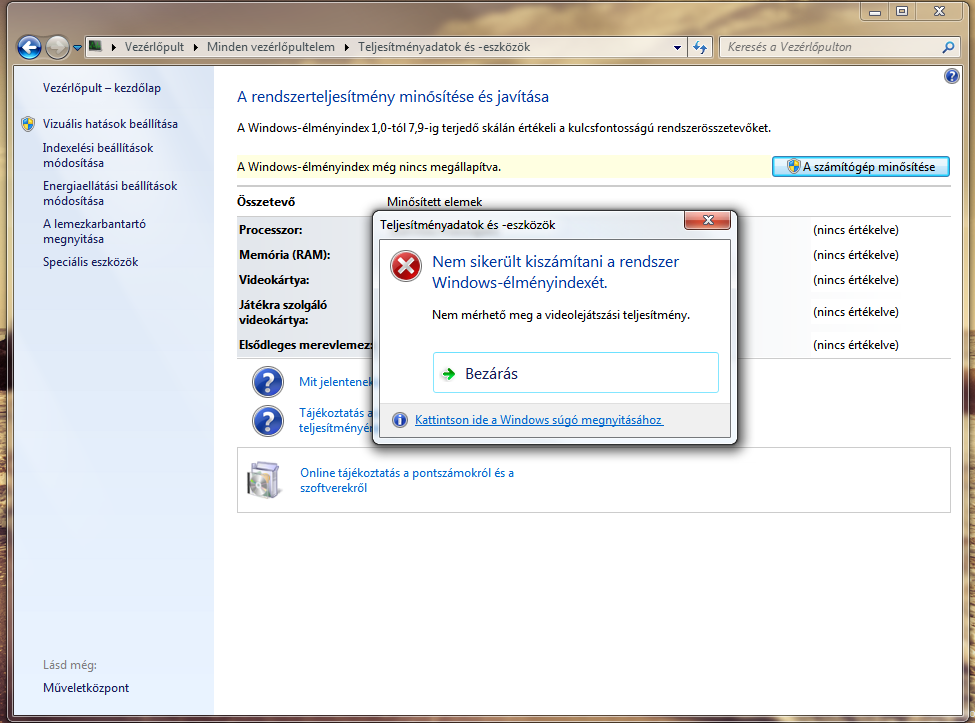Open Műveletközpont link
The image size is (975, 723).
pos(86,688)
